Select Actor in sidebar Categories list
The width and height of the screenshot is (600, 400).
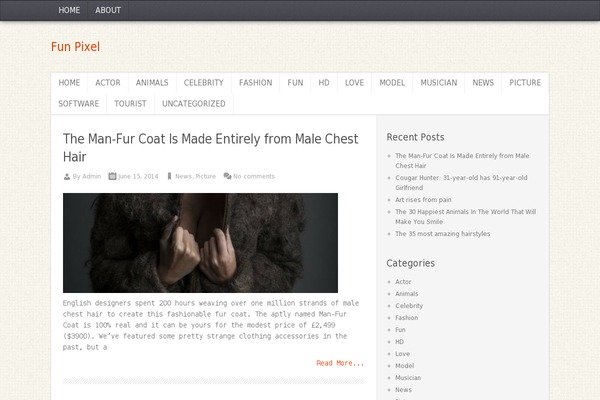coord(403,282)
